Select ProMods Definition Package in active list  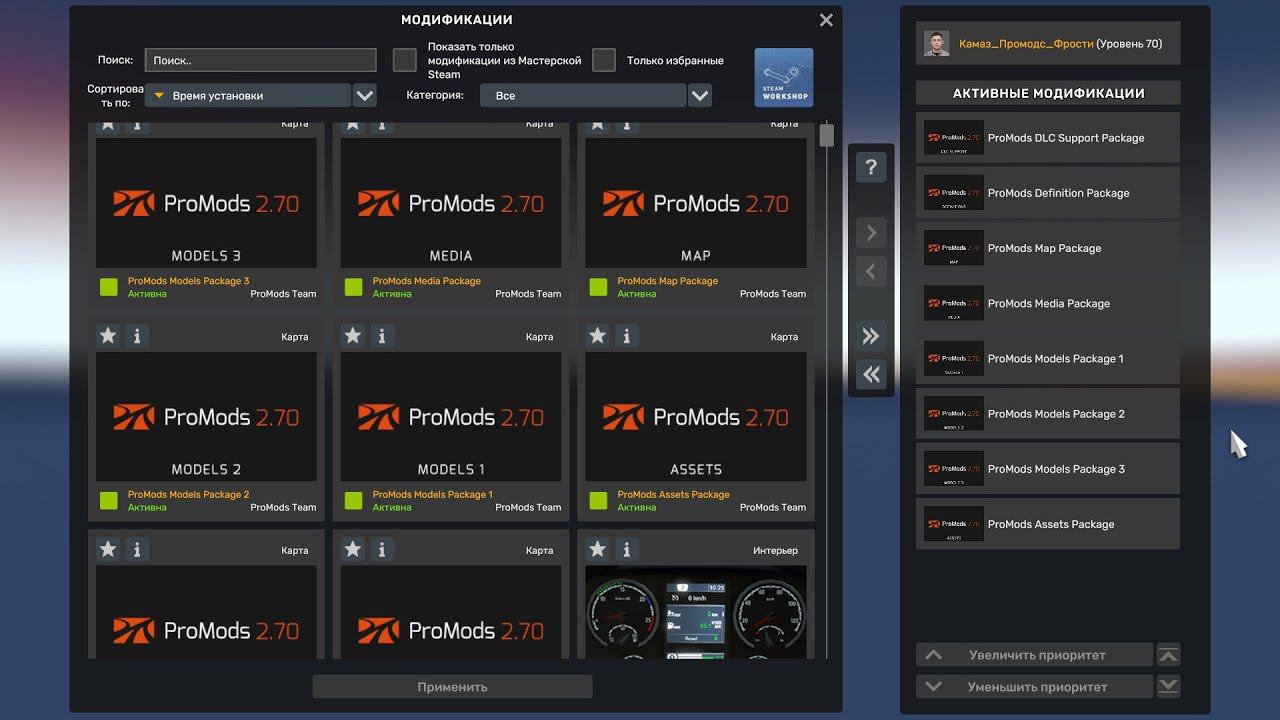coord(1048,193)
